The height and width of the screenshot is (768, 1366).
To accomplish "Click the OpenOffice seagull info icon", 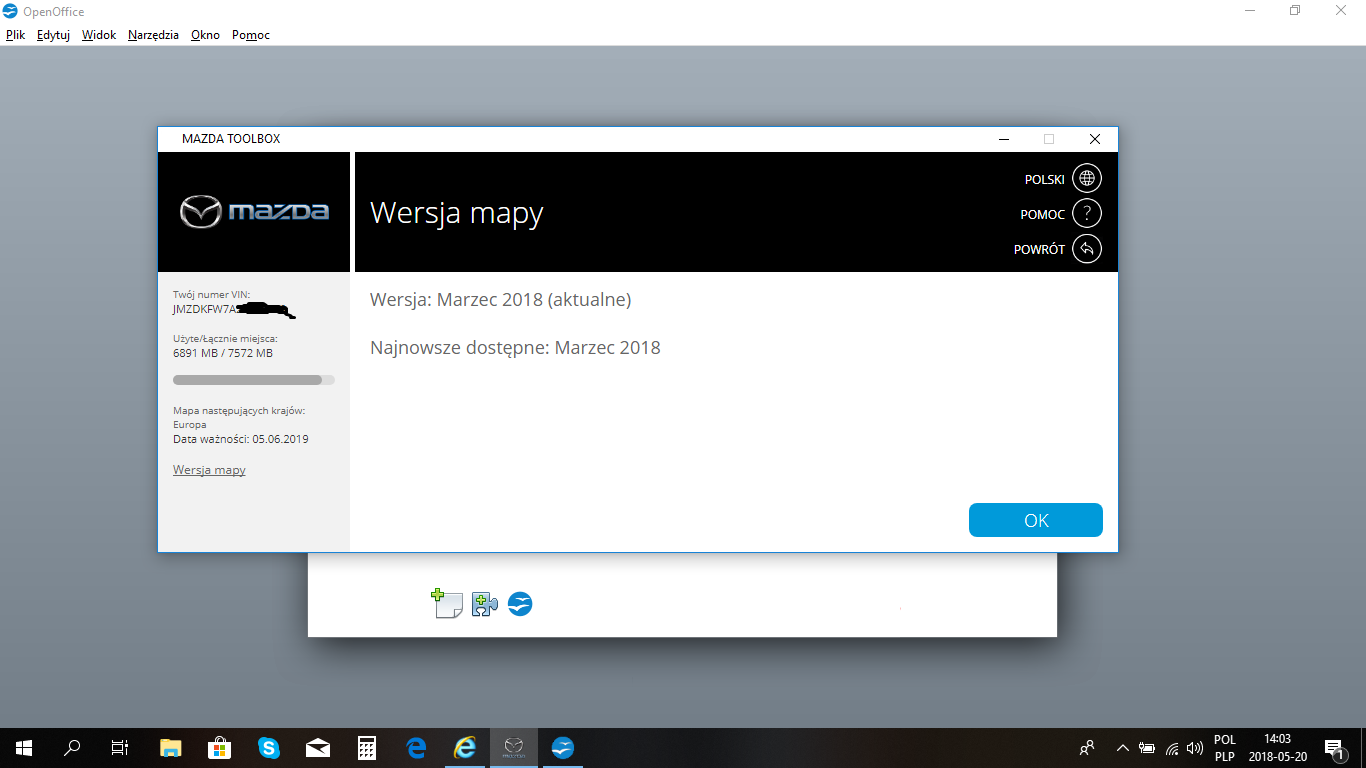I will point(520,604).
